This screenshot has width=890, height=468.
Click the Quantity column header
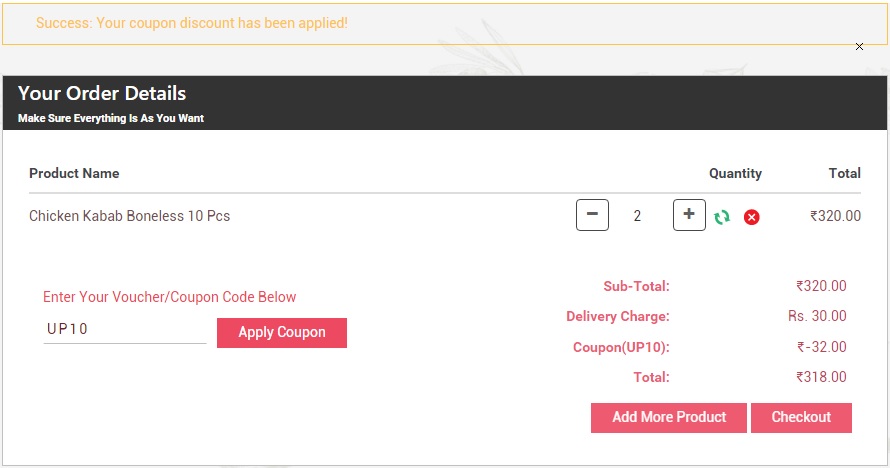(x=735, y=173)
